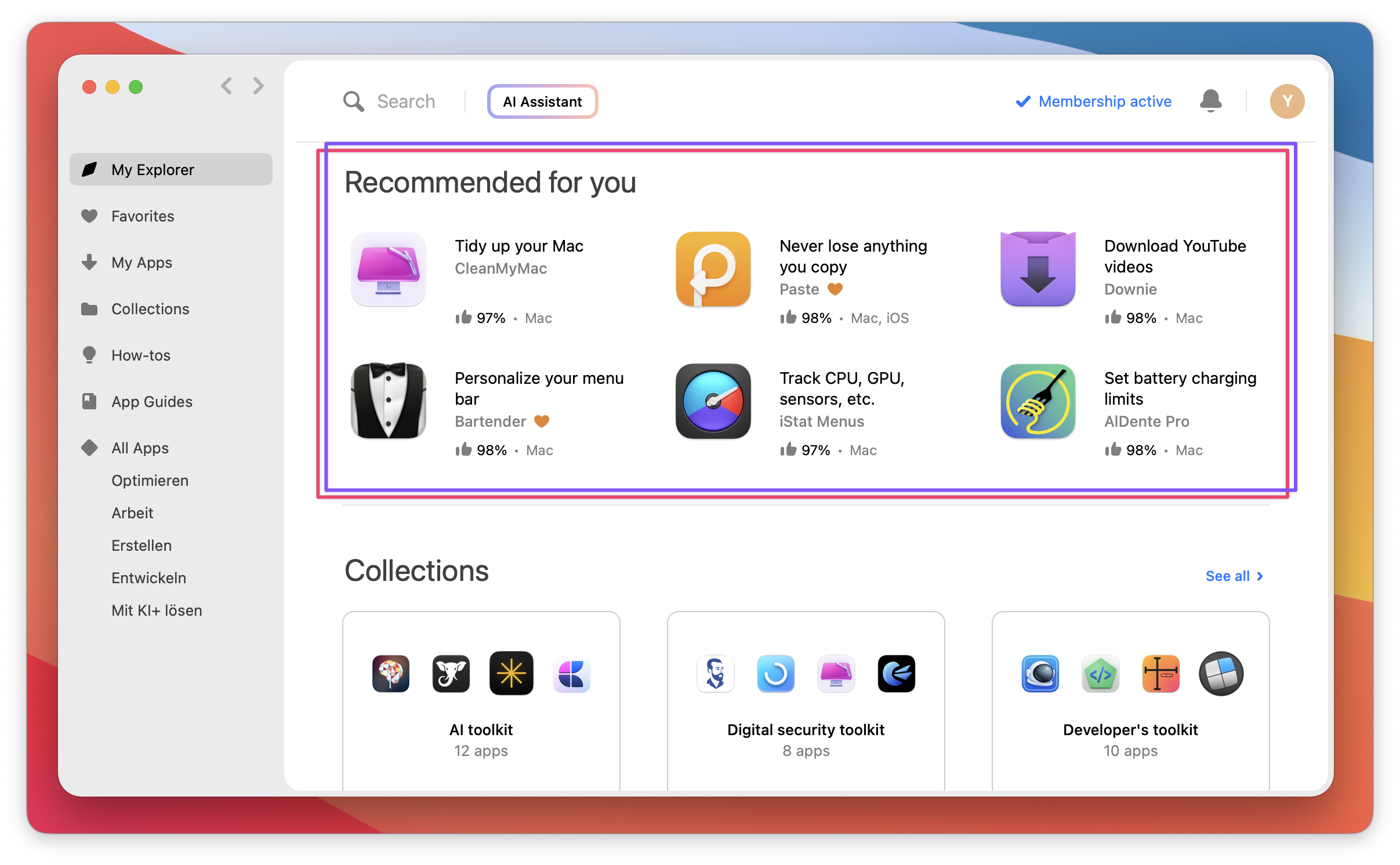Open Favorites in sidebar
This screenshot has height=865, width=1400.
click(x=171, y=216)
